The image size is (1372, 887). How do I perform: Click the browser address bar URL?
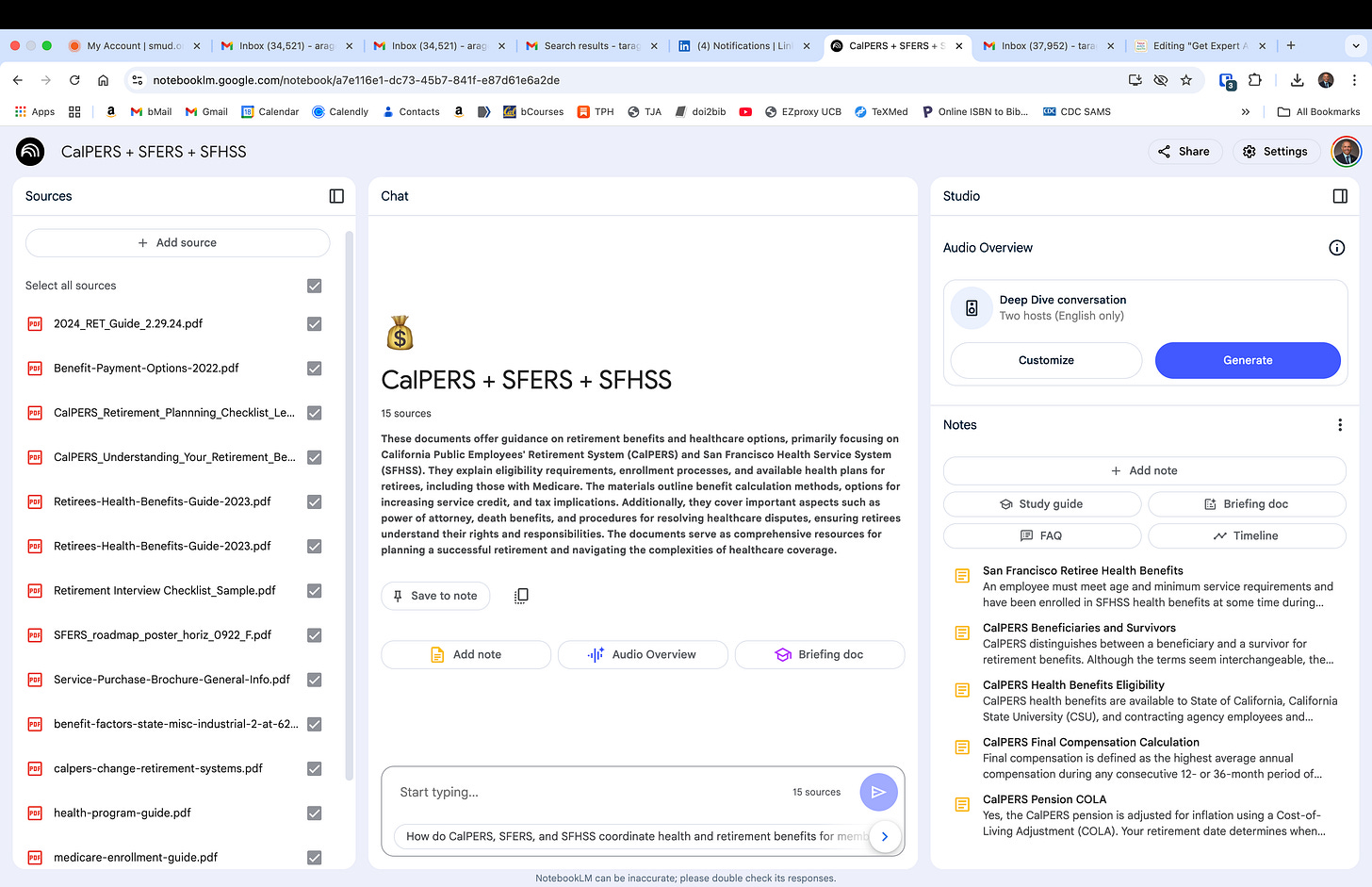356,80
